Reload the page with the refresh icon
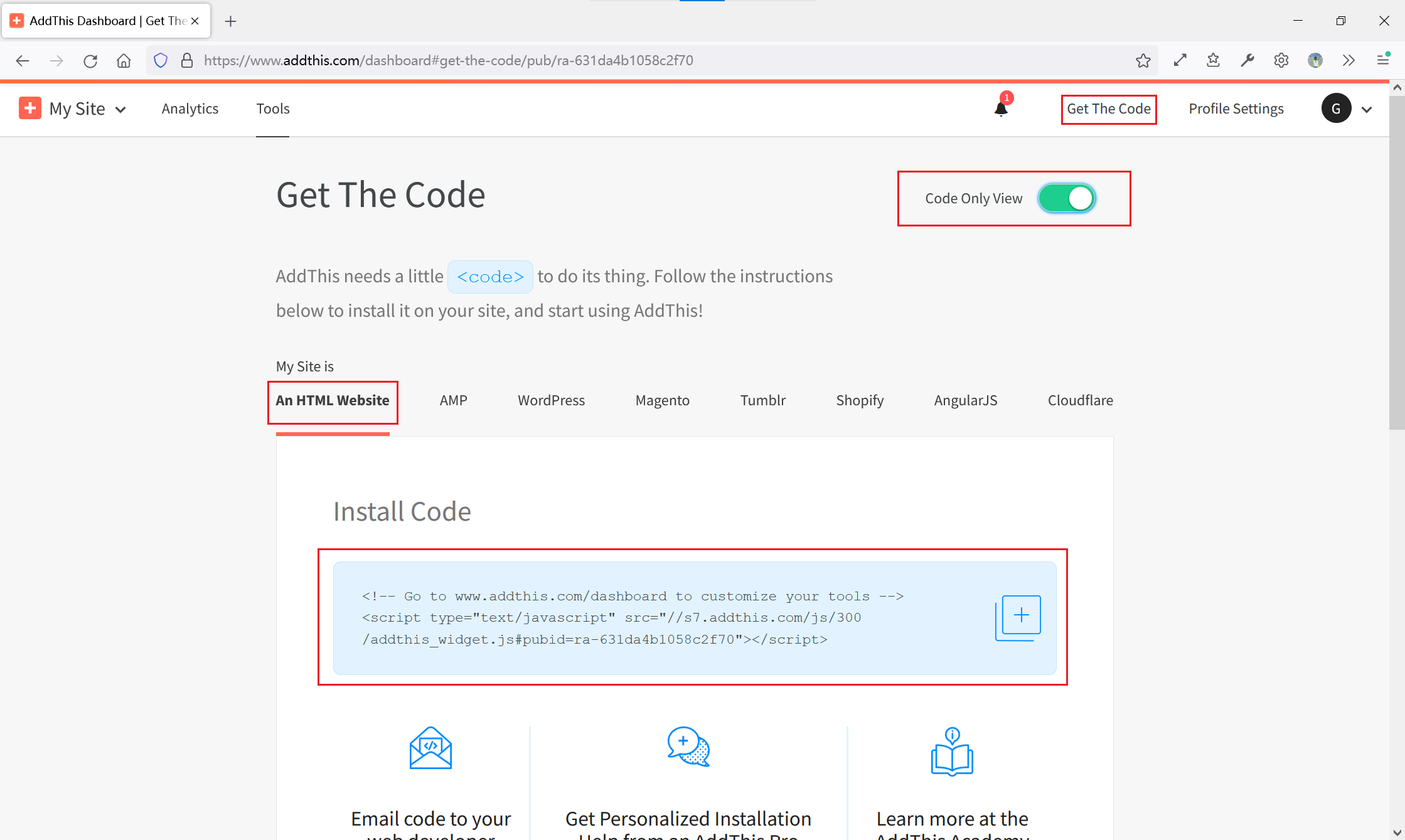The image size is (1405, 840). point(90,60)
